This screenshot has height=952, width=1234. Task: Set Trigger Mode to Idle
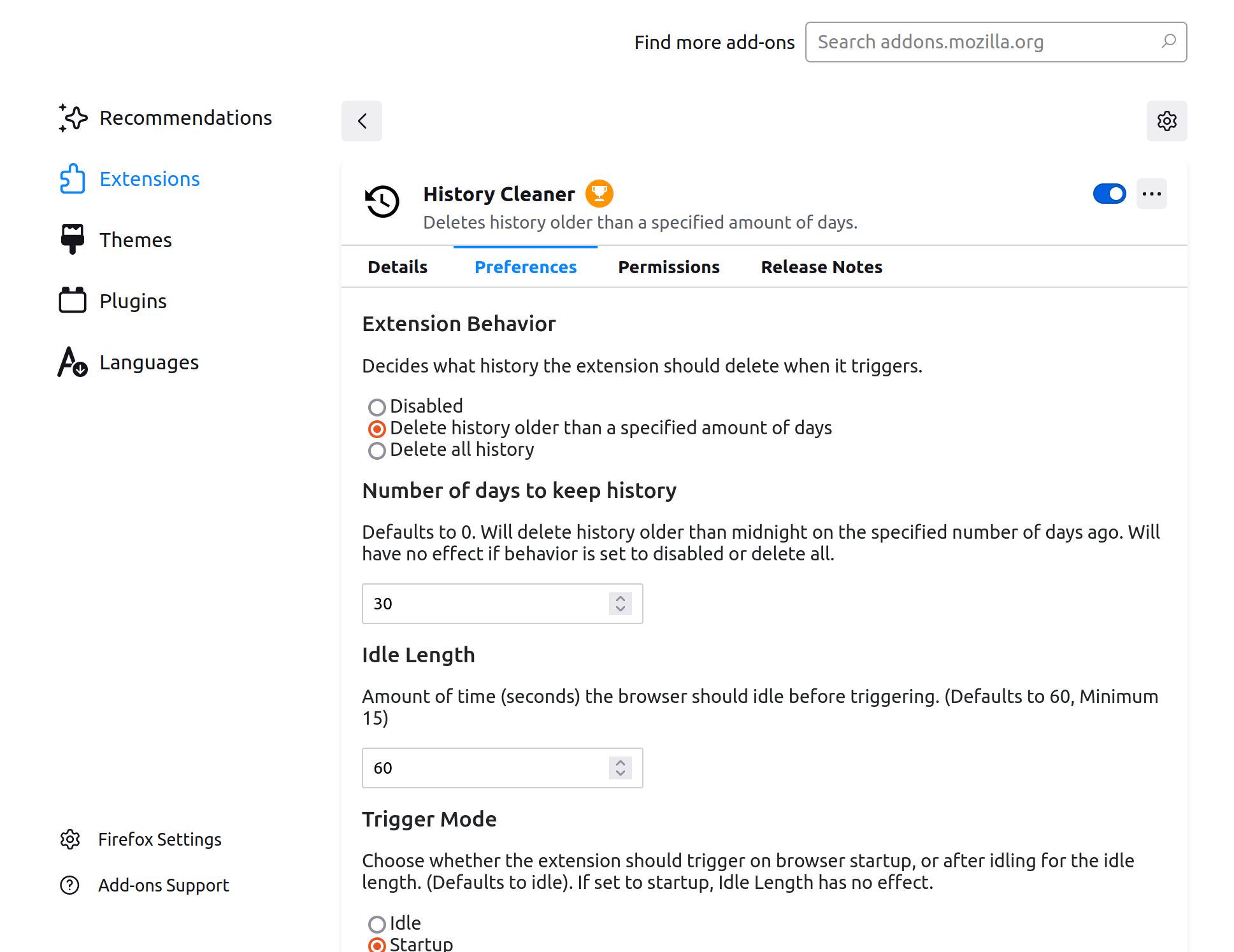377,923
